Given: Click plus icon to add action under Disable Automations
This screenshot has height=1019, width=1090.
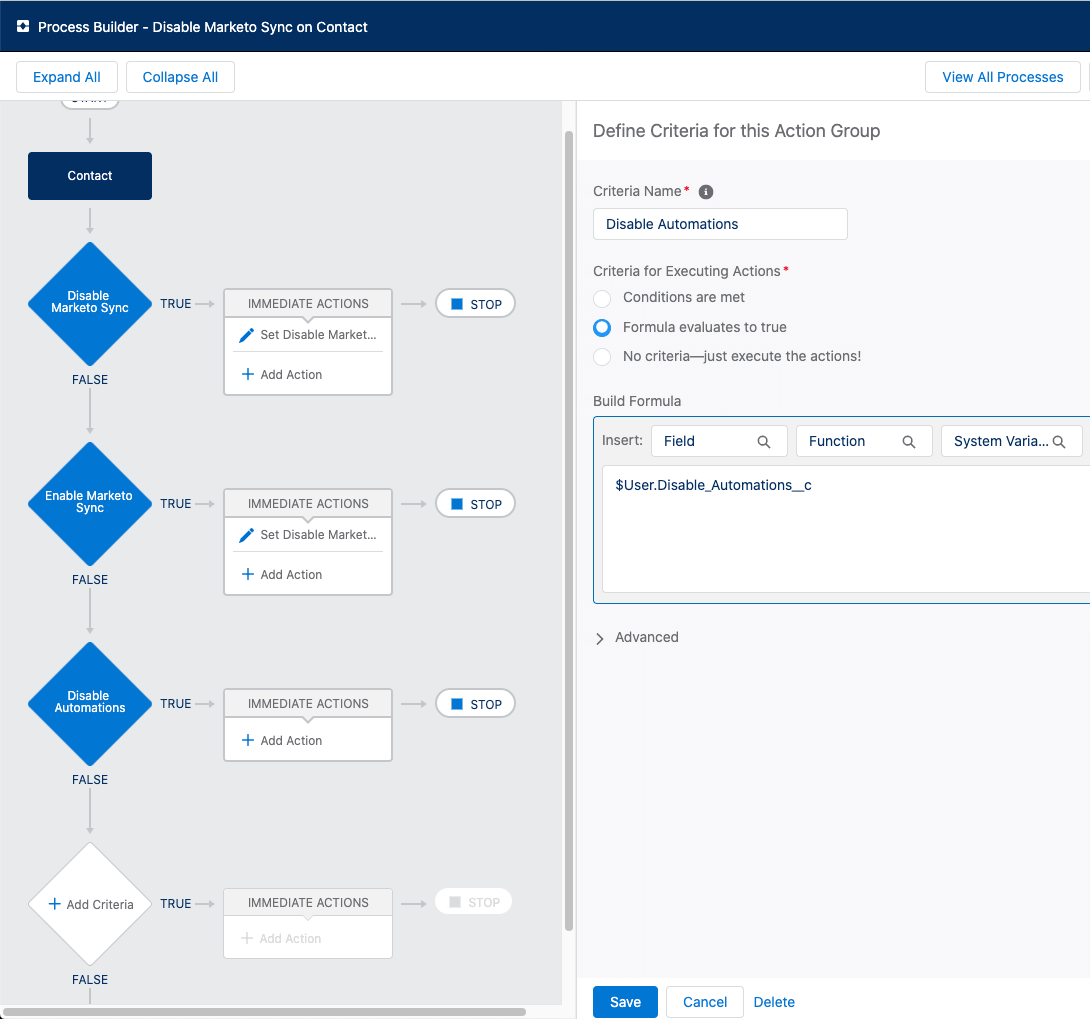Looking at the screenshot, I should [x=248, y=741].
